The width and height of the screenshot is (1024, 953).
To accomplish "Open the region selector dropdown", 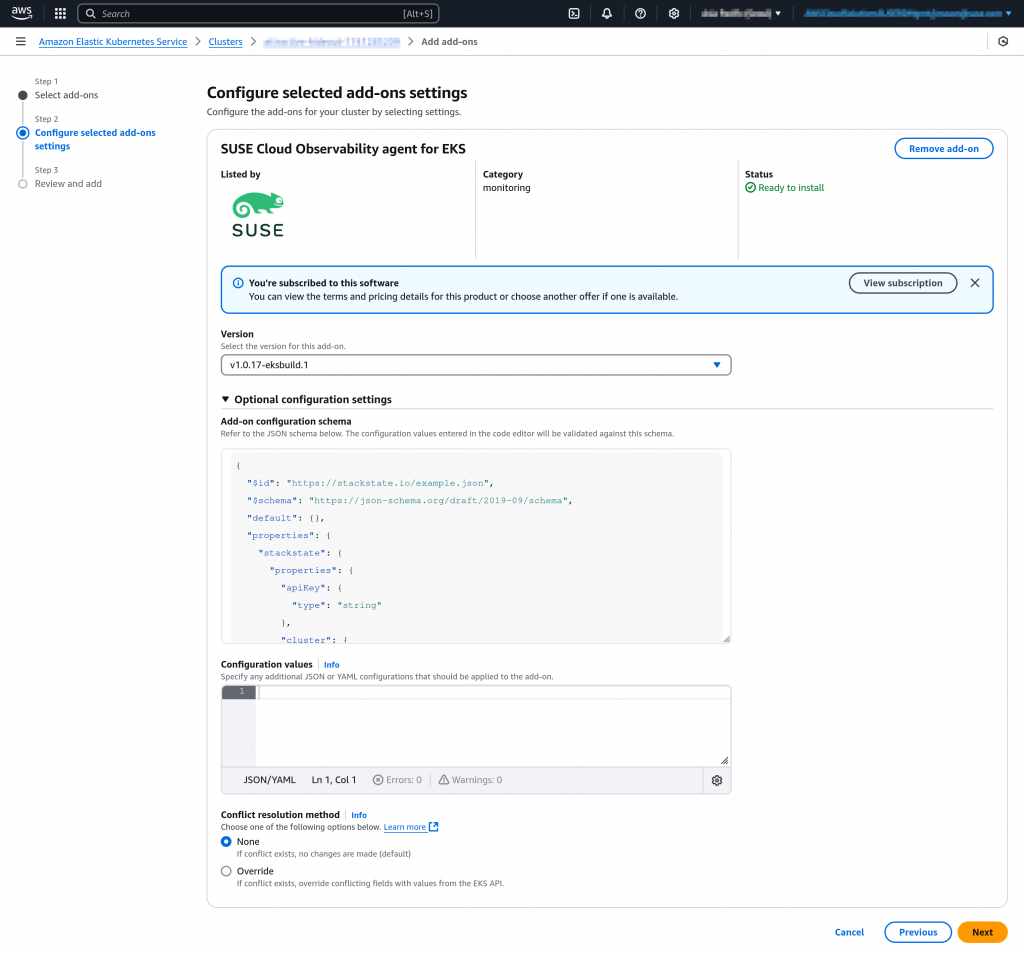I will pos(741,14).
